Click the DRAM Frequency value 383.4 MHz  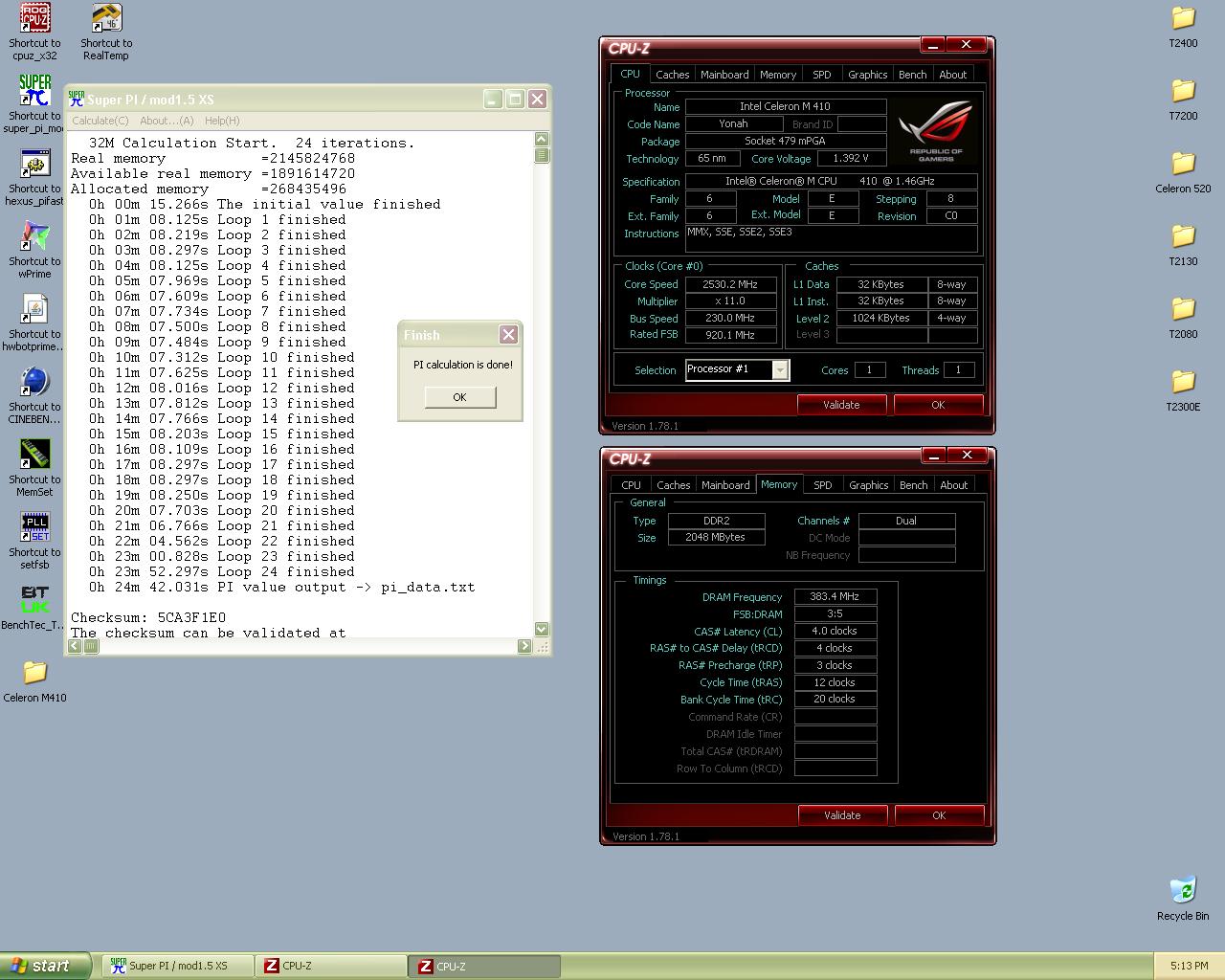point(835,596)
